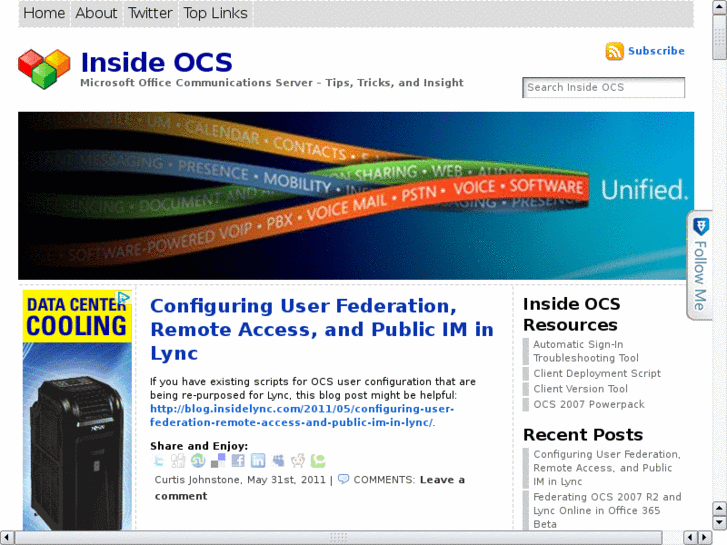Open the Top Links menu item

(216, 13)
